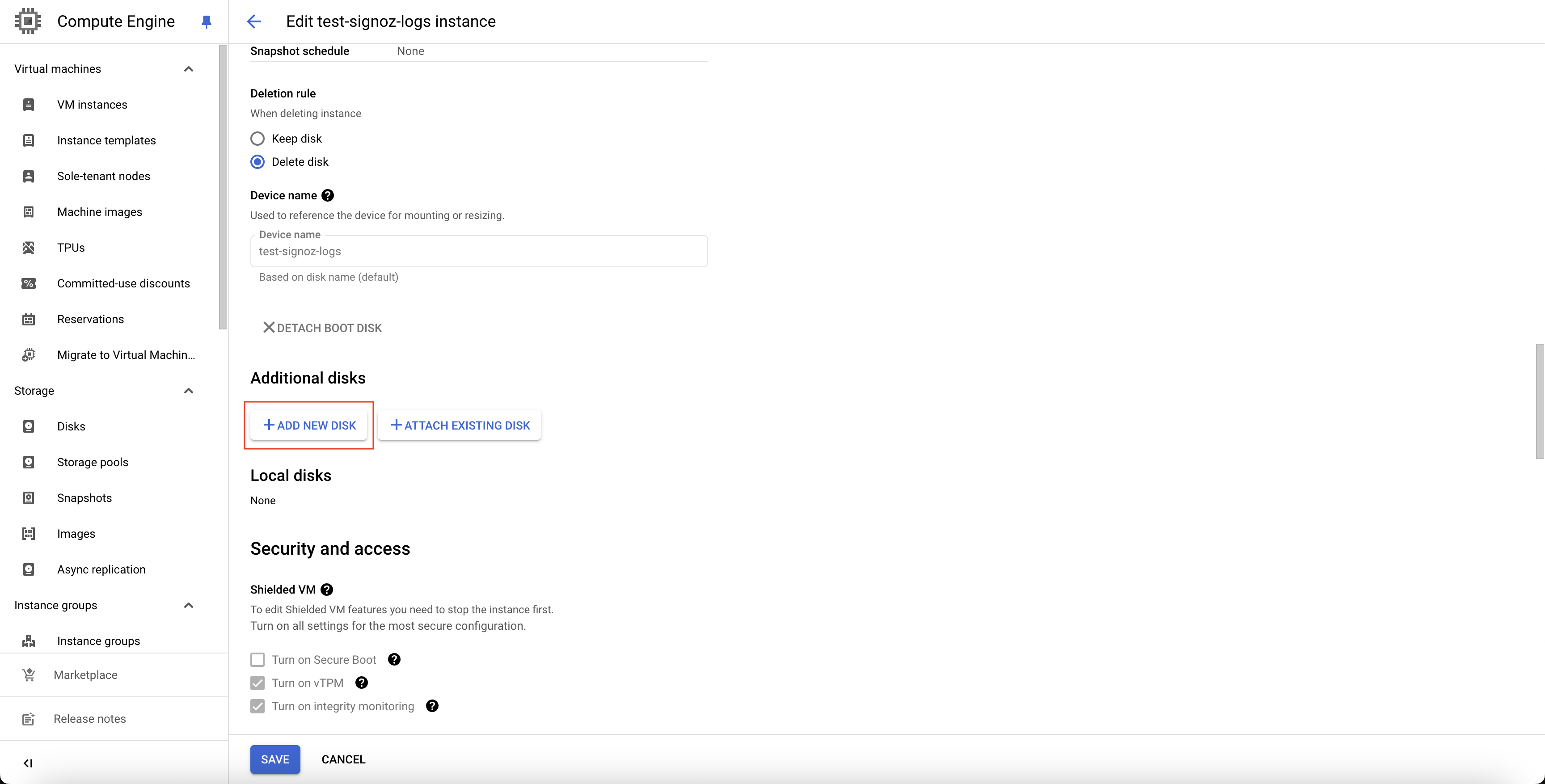This screenshot has height=784, width=1545.
Task: Click the Snapshots sidebar icon
Action: click(28, 498)
